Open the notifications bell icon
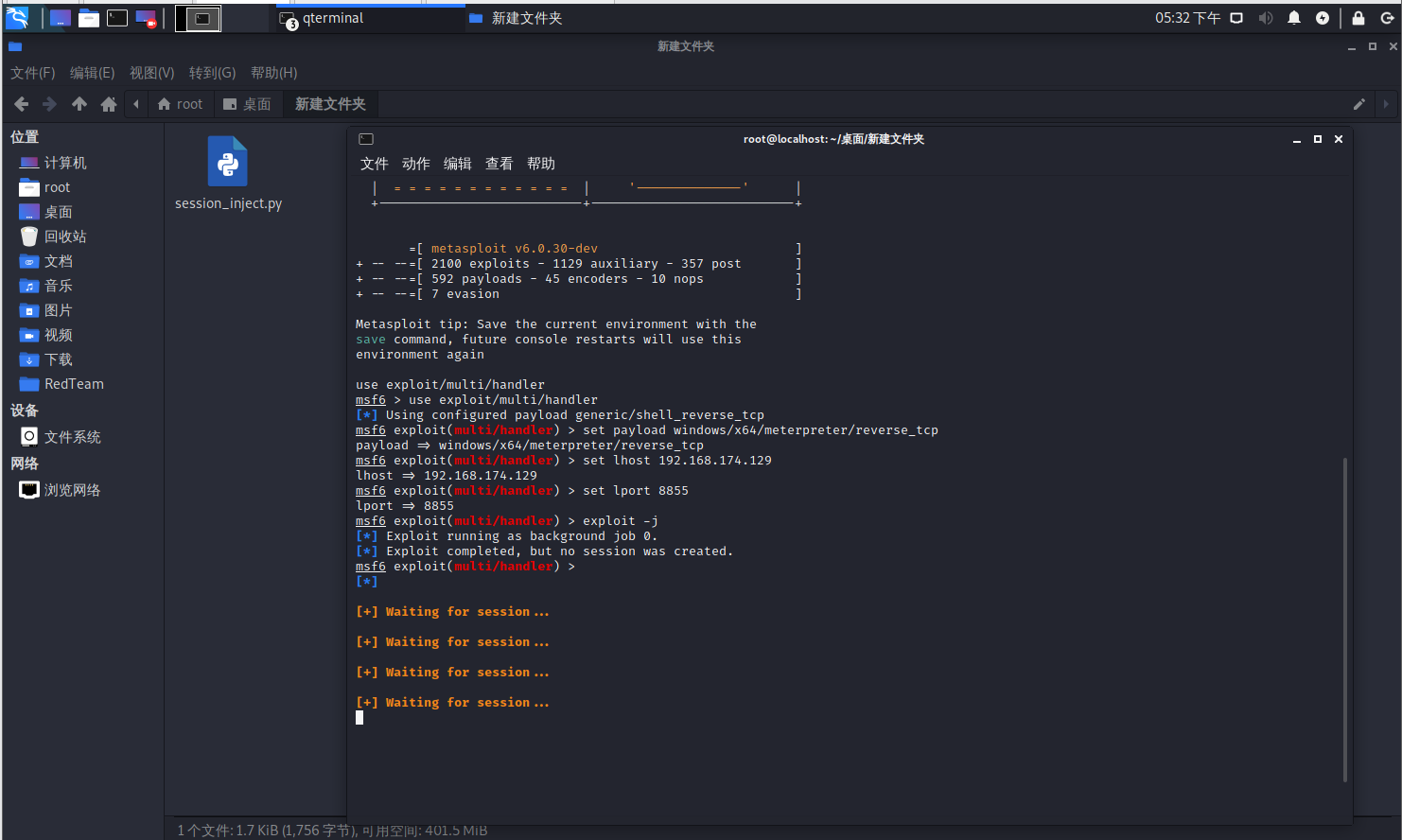 (x=1294, y=18)
